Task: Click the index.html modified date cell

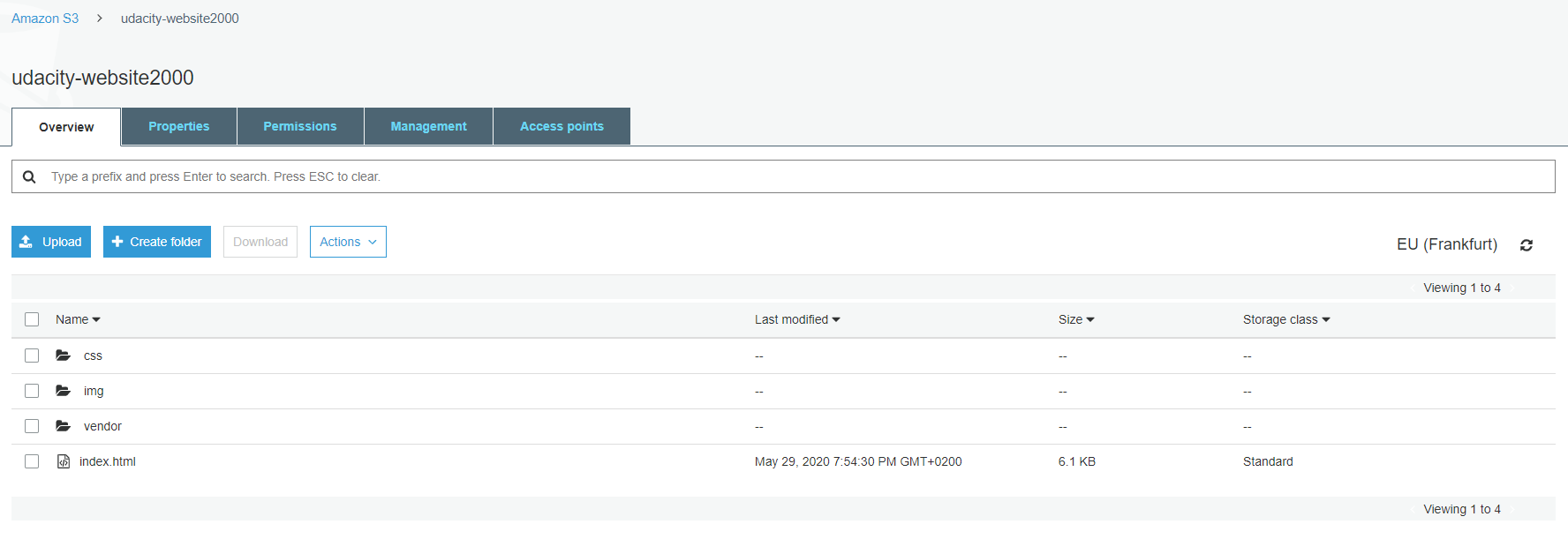Action: click(x=858, y=461)
